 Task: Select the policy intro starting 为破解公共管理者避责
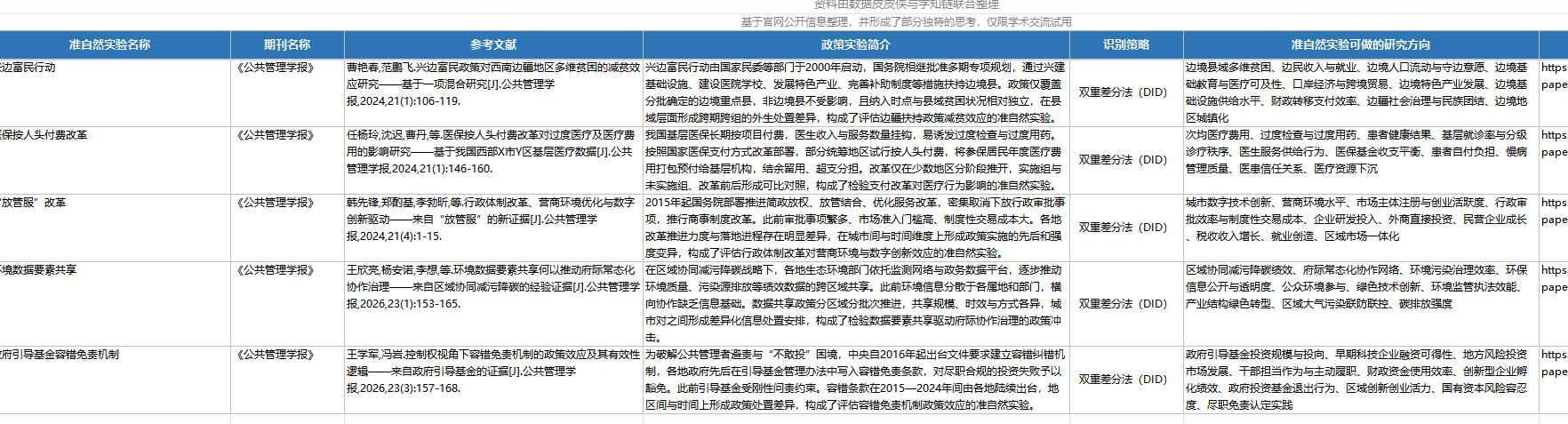coord(856,380)
